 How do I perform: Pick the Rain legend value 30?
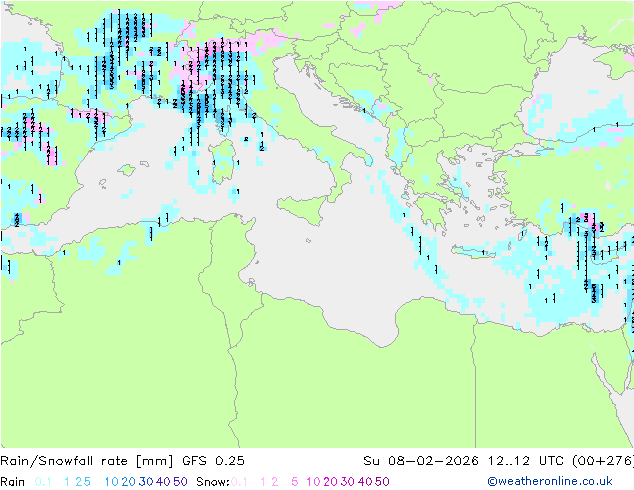pos(146,482)
